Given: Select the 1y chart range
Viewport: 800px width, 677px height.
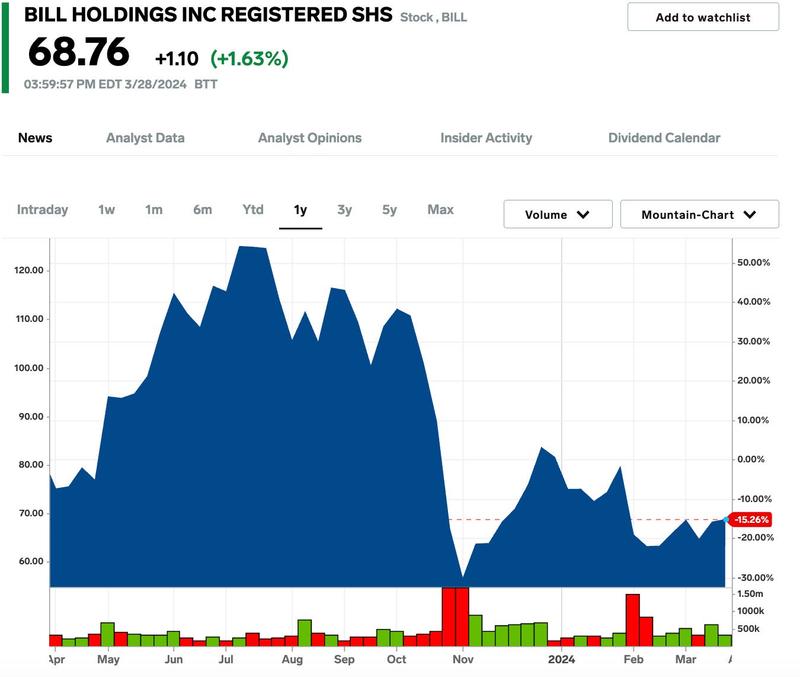Looking at the screenshot, I should click(301, 210).
